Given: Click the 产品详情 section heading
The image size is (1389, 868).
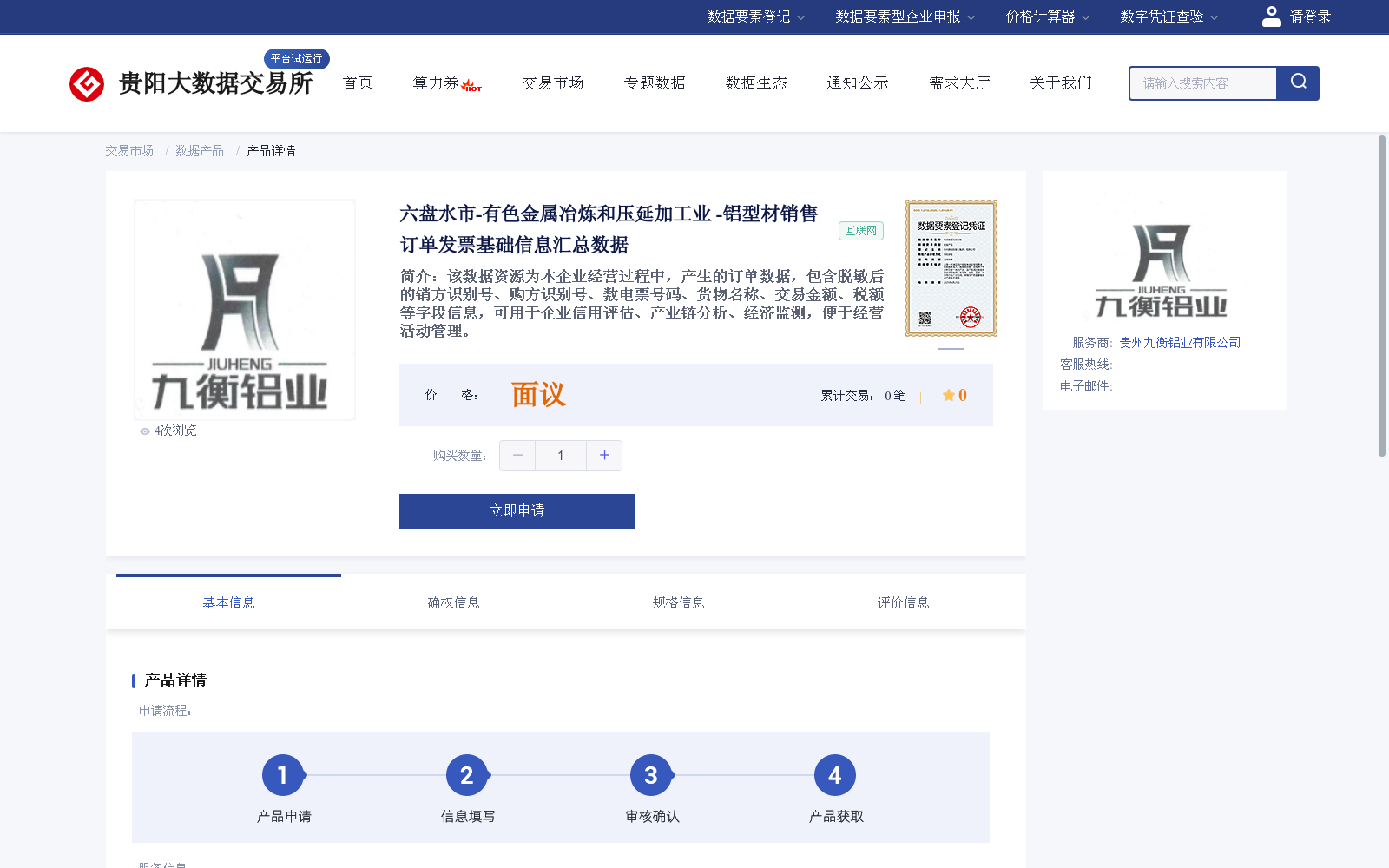Looking at the screenshot, I should coord(175,680).
